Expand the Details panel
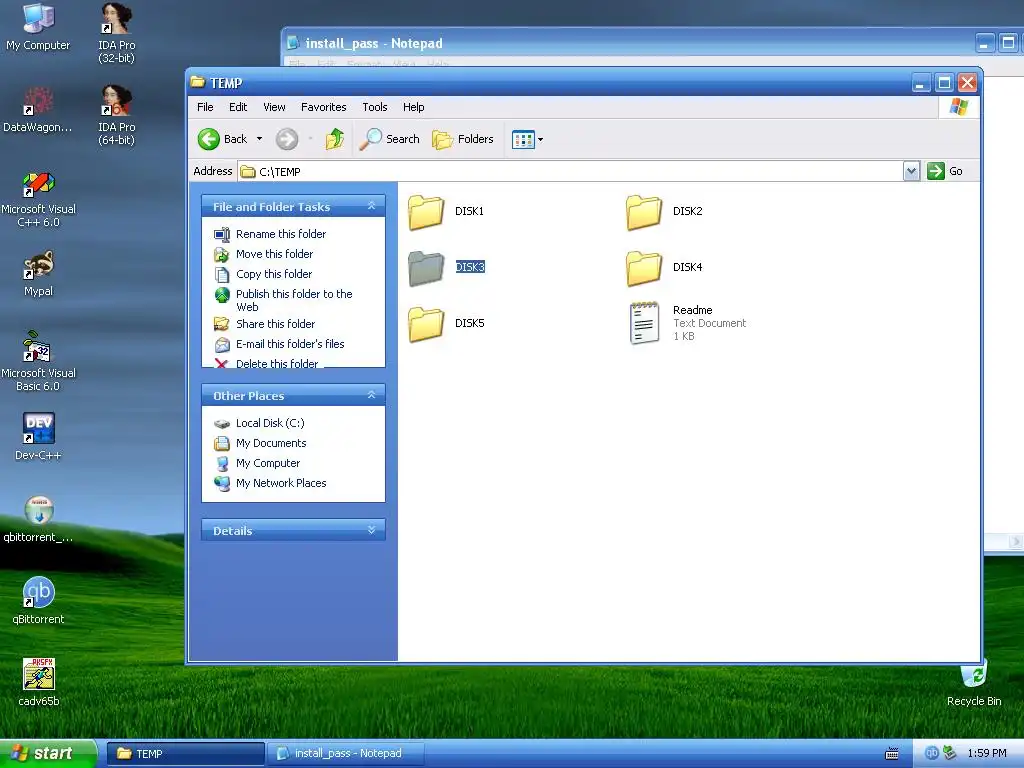The height and width of the screenshot is (768, 1024). (x=372, y=530)
